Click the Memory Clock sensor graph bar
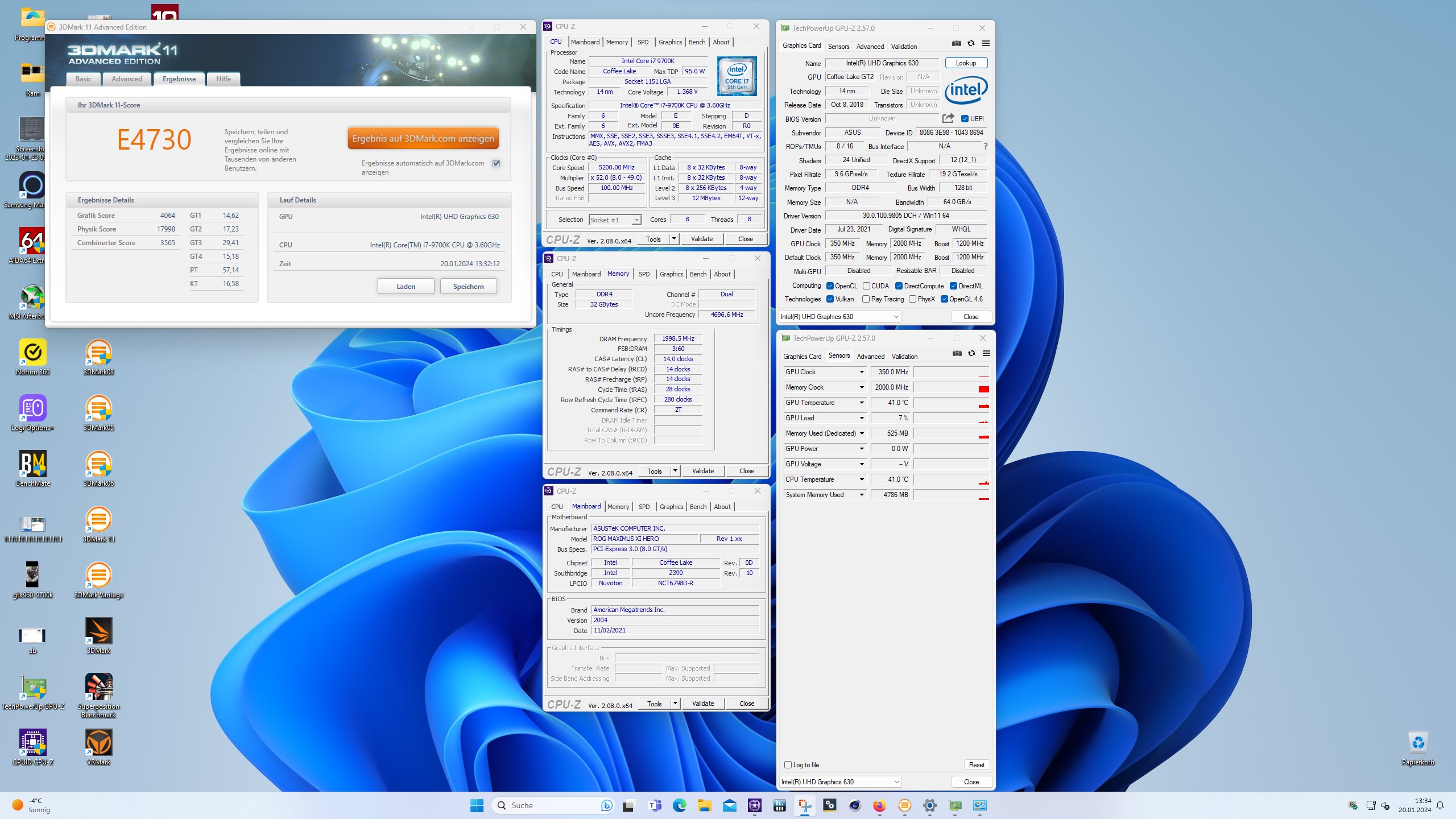Image resolution: width=1456 pixels, height=819 pixels. pyautogui.click(x=951, y=387)
